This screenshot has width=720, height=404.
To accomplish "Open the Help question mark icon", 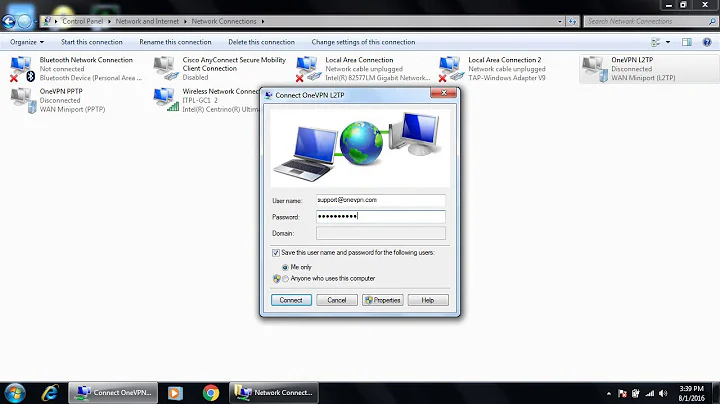I will click(707, 42).
